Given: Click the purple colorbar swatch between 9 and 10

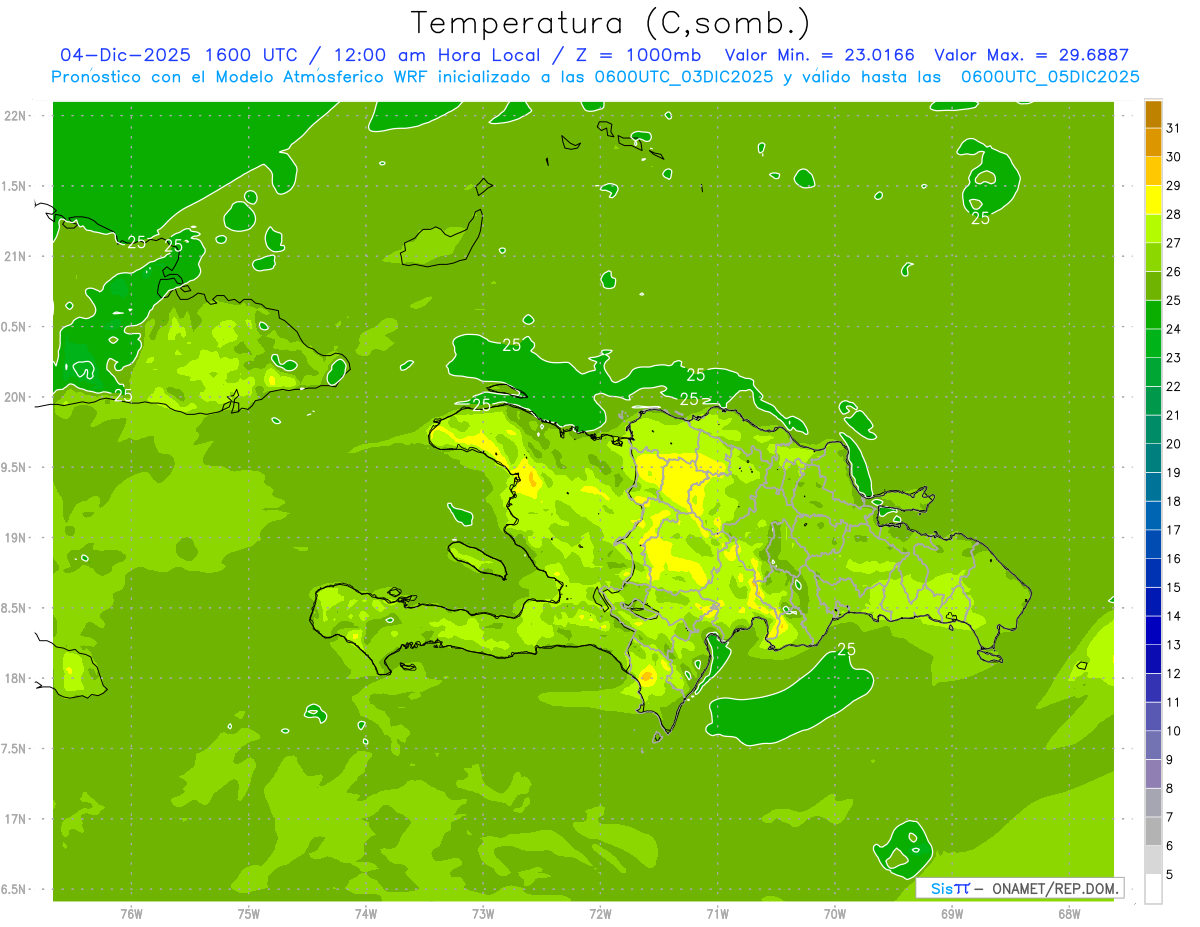Looking at the screenshot, I should point(1153,745).
